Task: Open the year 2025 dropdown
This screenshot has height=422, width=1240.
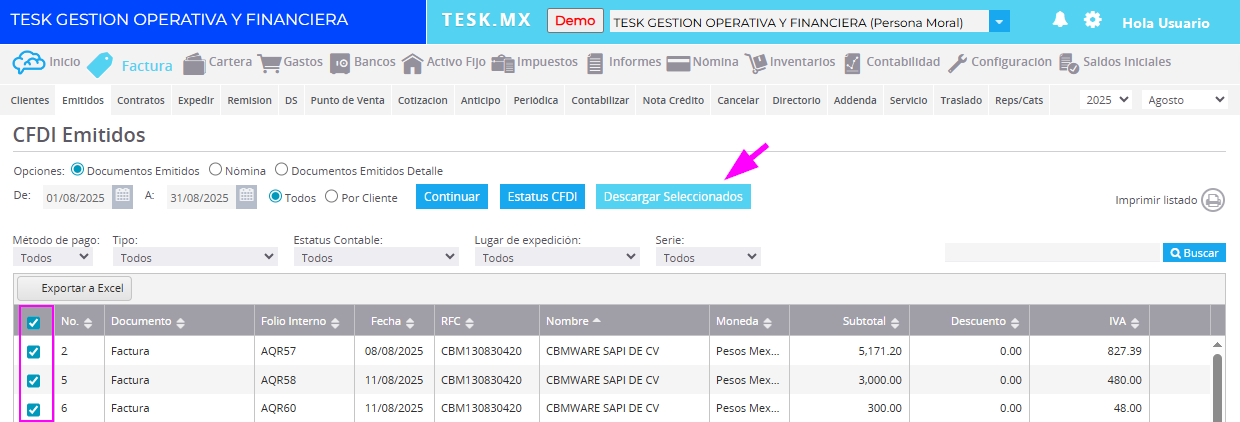Action: coord(1106,100)
